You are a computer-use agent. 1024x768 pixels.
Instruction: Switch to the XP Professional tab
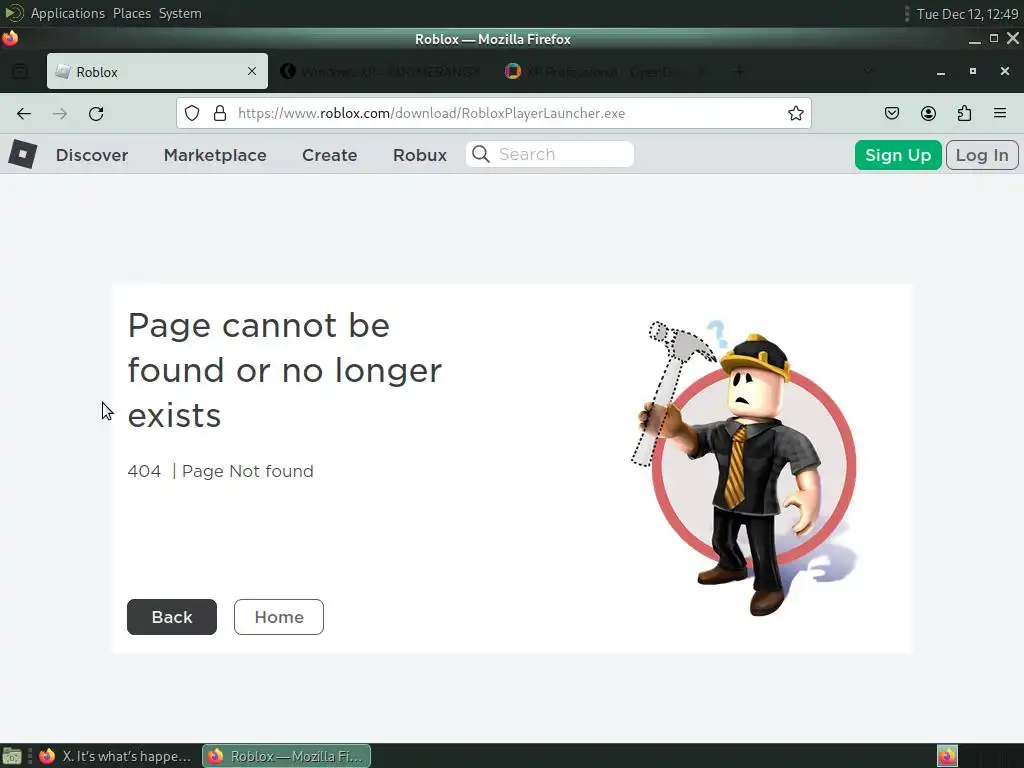[605, 71]
